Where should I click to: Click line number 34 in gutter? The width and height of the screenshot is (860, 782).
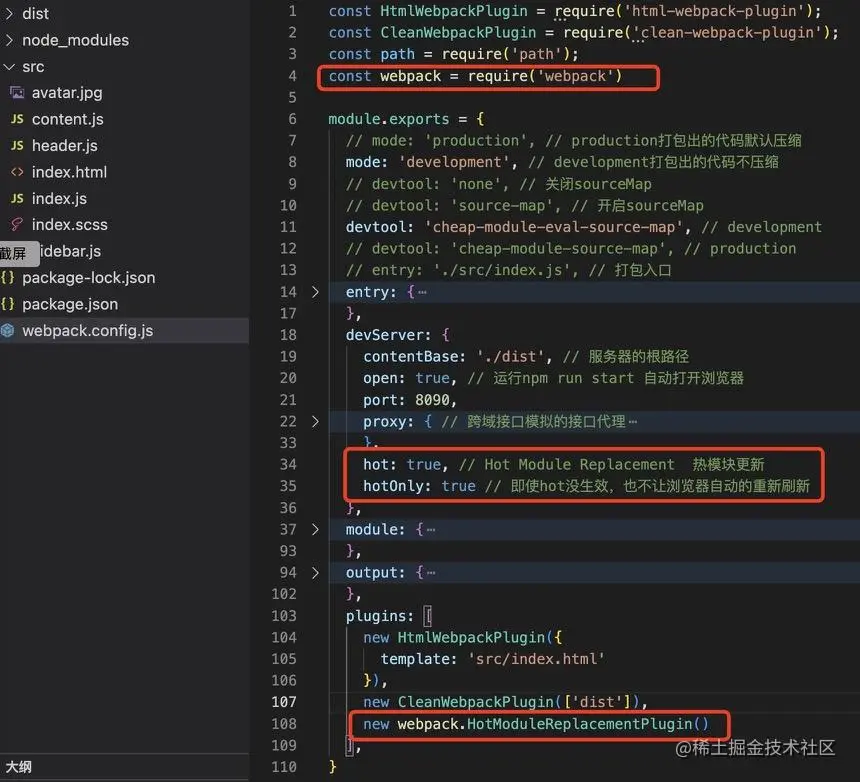[288, 464]
